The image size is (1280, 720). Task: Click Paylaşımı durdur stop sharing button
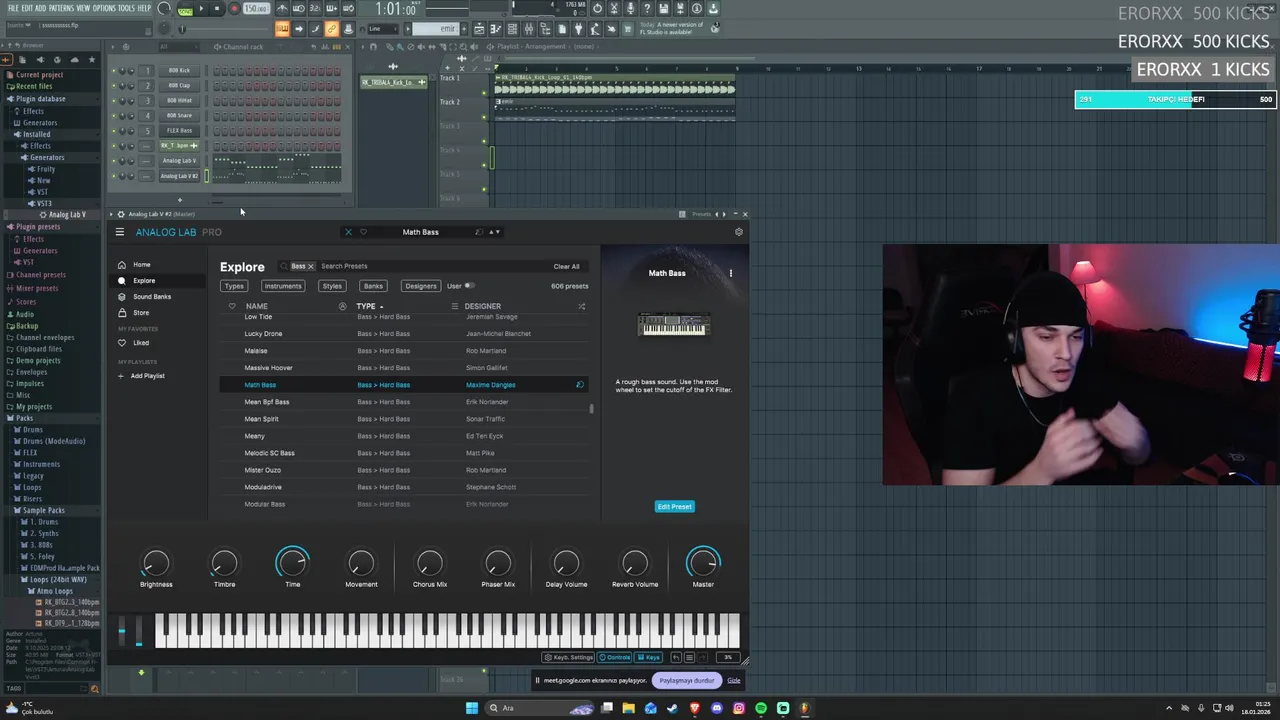687,681
